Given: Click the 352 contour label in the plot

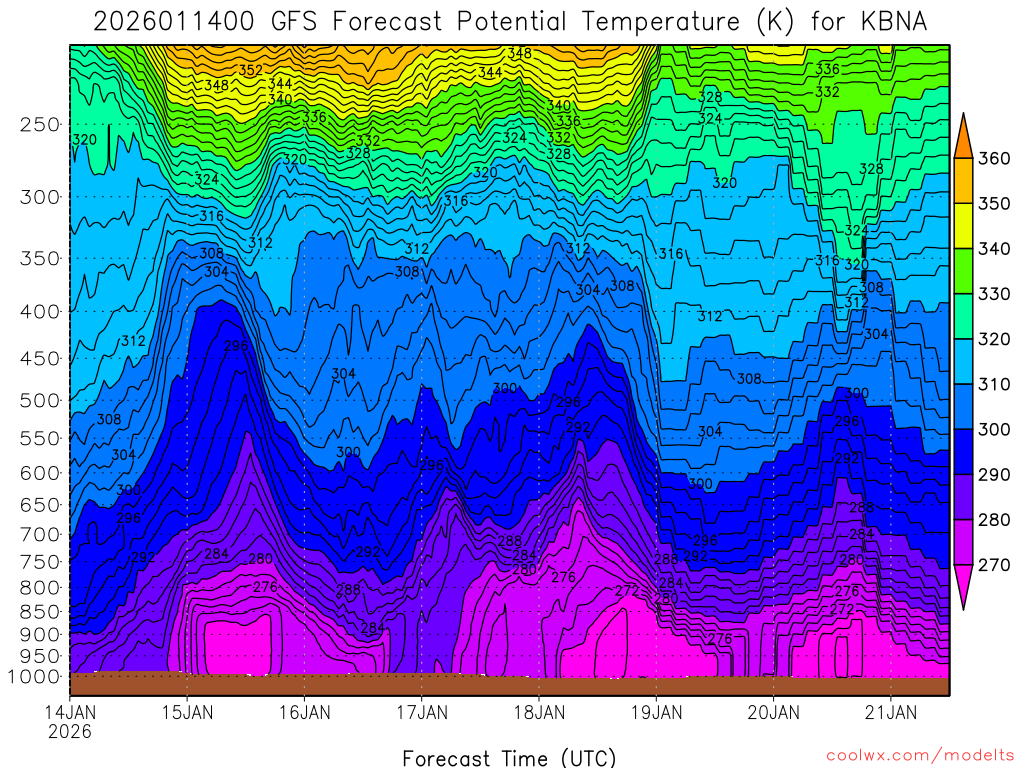Looking at the screenshot, I should [x=251, y=71].
